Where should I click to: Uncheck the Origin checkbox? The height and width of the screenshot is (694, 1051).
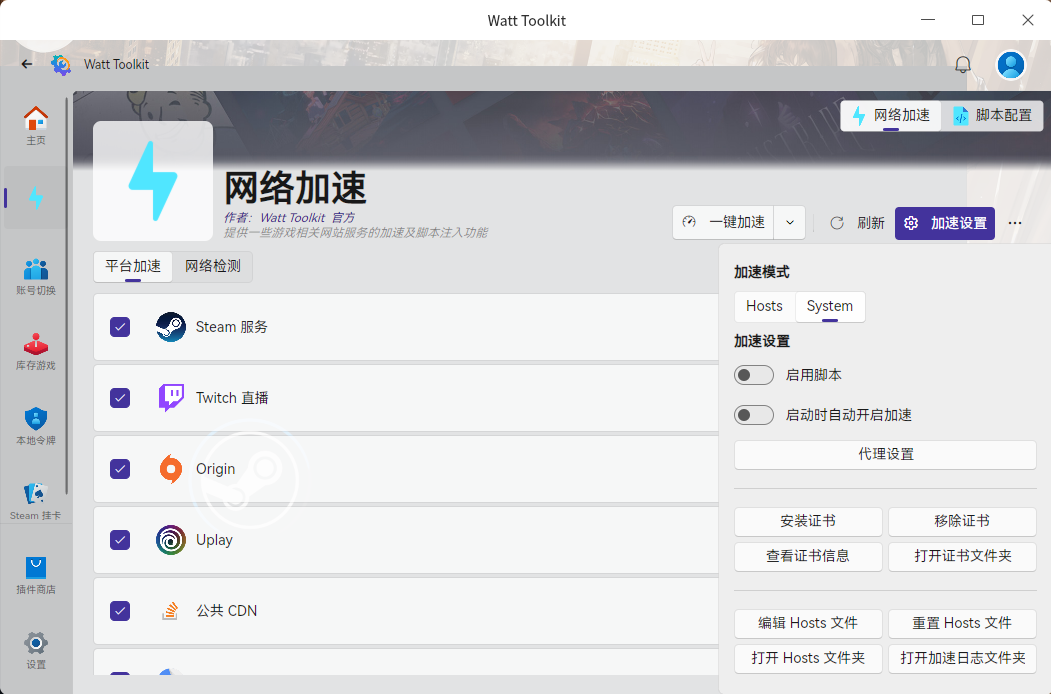click(x=120, y=469)
